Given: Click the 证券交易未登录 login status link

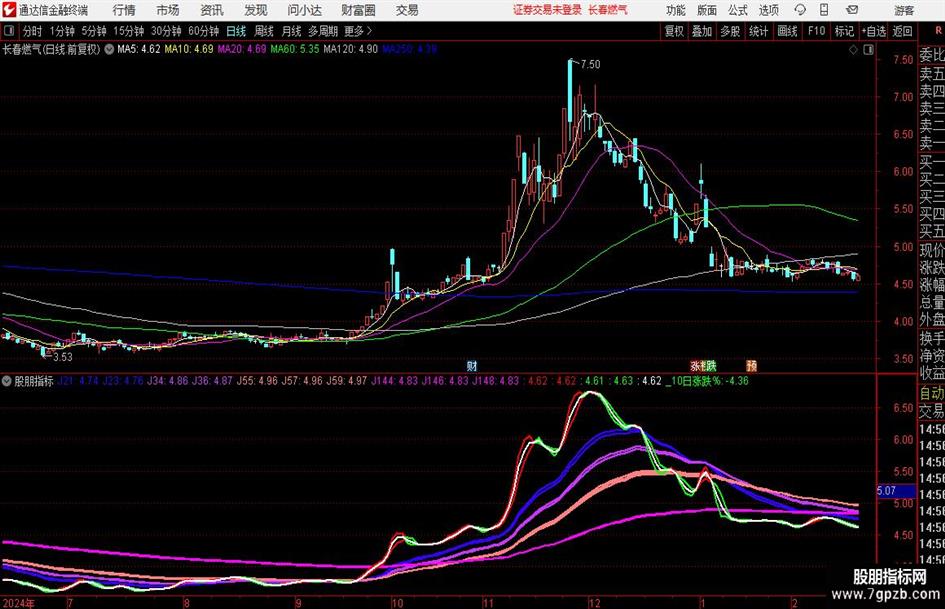Looking at the screenshot, I should (x=547, y=10).
